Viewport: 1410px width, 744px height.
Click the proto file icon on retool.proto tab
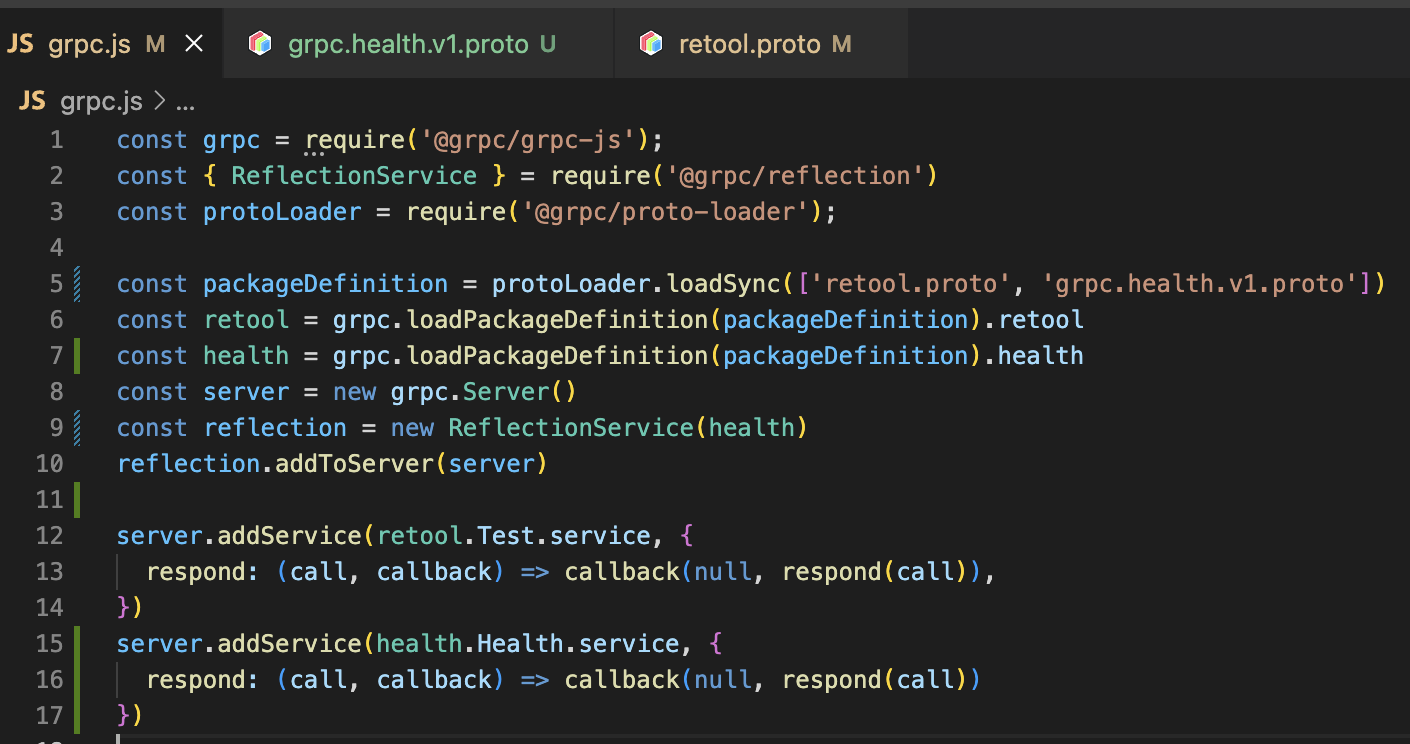[651, 44]
